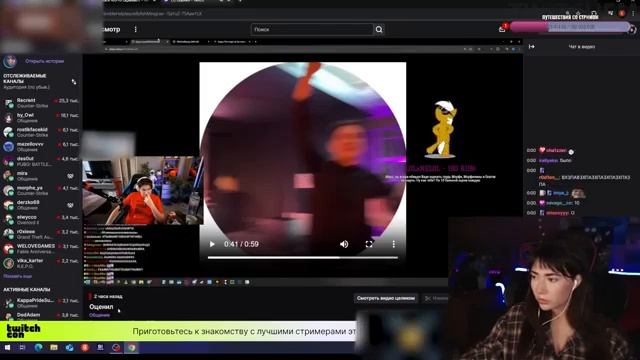The width and height of the screenshot is (640, 360).
Task: Click the streamer webcam thumbnail in clip
Action: click(x=143, y=191)
